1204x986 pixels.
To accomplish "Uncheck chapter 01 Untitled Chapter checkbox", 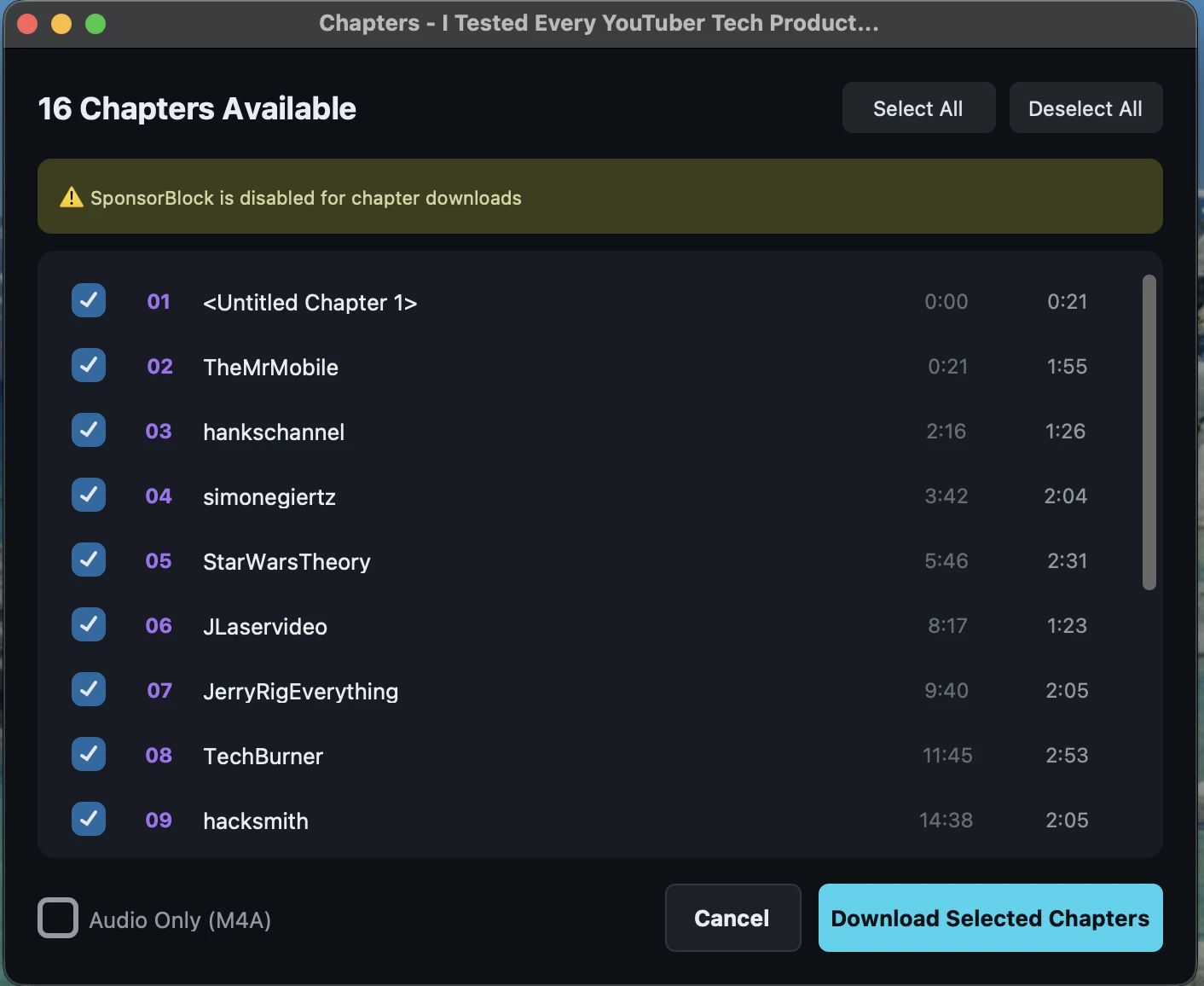I will point(89,300).
